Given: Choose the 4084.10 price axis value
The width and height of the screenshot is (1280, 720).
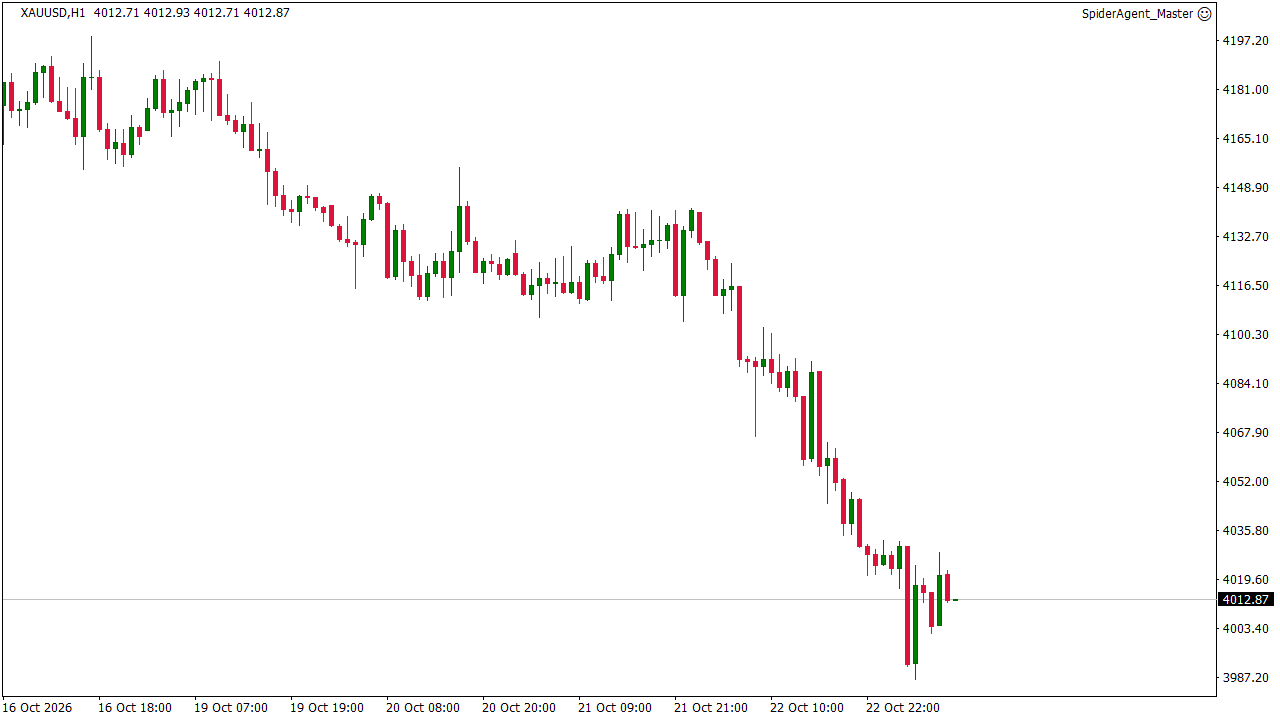Looking at the screenshot, I should point(1245,384).
